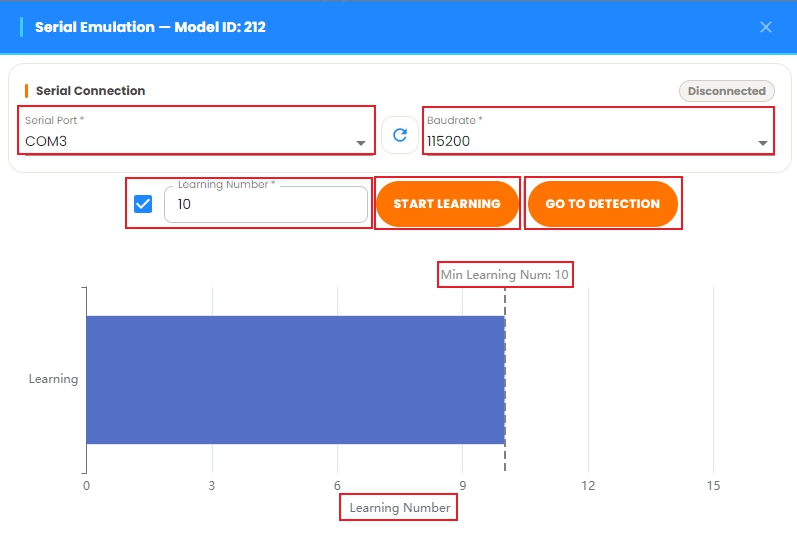797x550 pixels.
Task: Toggle the Learning Number checkbox
Action: (x=143, y=204)
